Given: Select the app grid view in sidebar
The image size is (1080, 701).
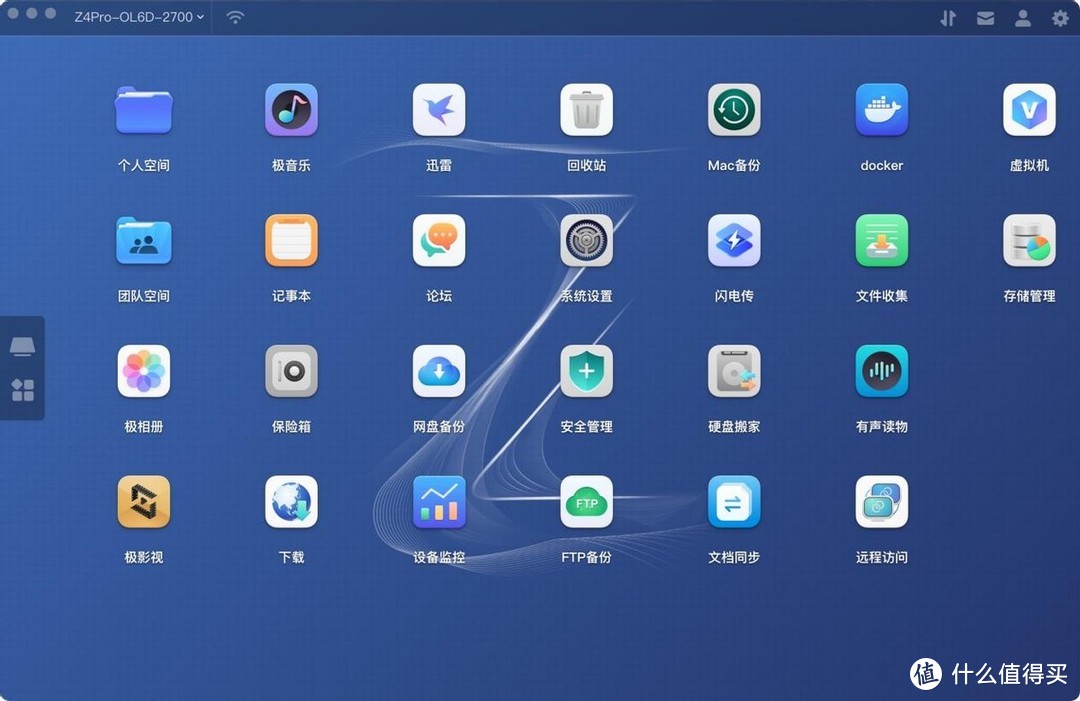Looking at the screenshot, I should (x=22, y=390).
